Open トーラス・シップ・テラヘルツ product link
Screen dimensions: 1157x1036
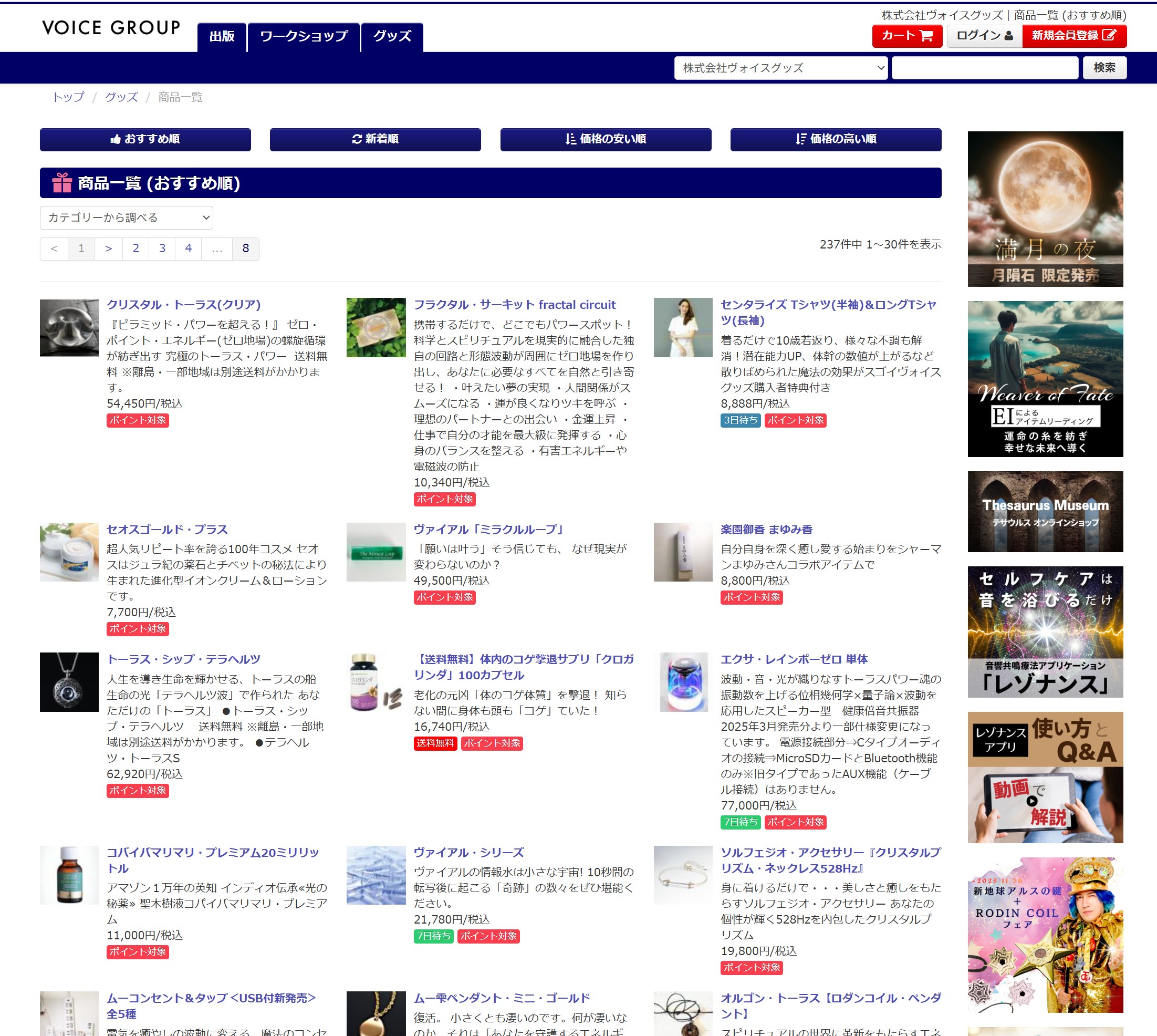(184, 659)
